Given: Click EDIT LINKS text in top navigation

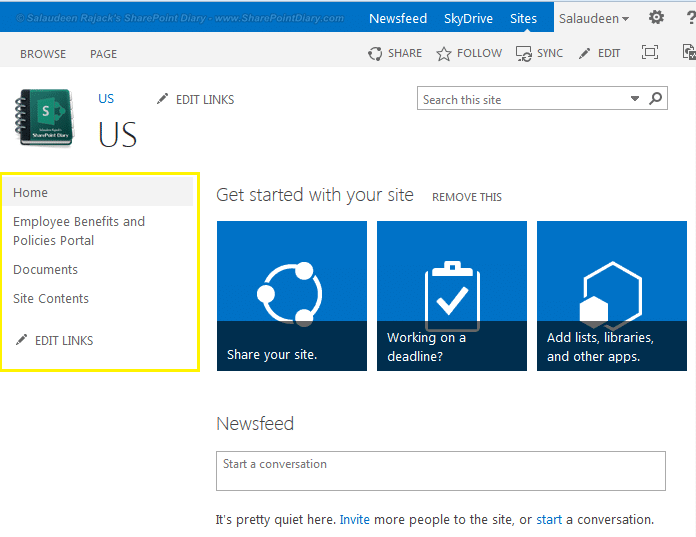Looking at the screenshot, I should pos(205,99).
